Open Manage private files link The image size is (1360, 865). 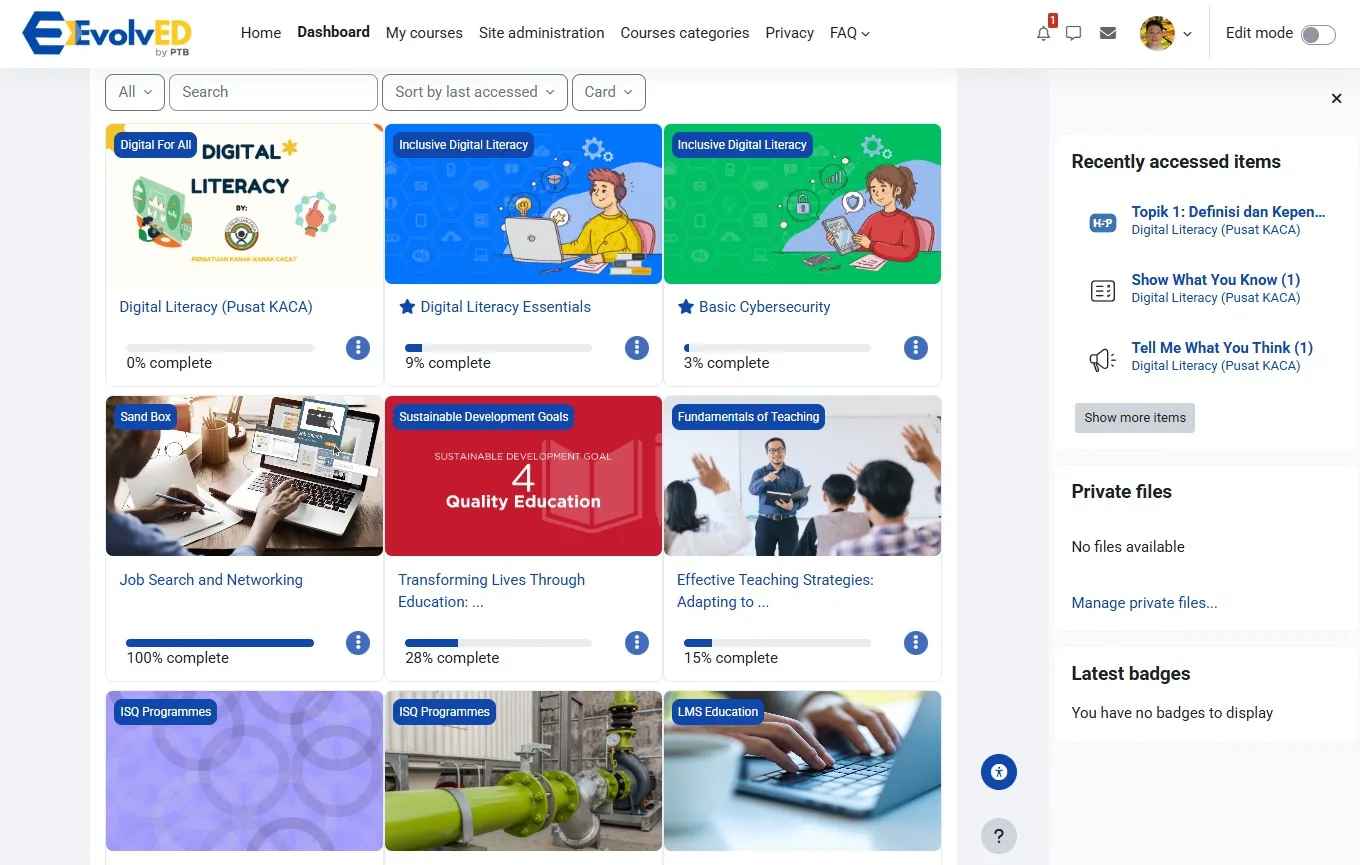(x=1144, y=603)
